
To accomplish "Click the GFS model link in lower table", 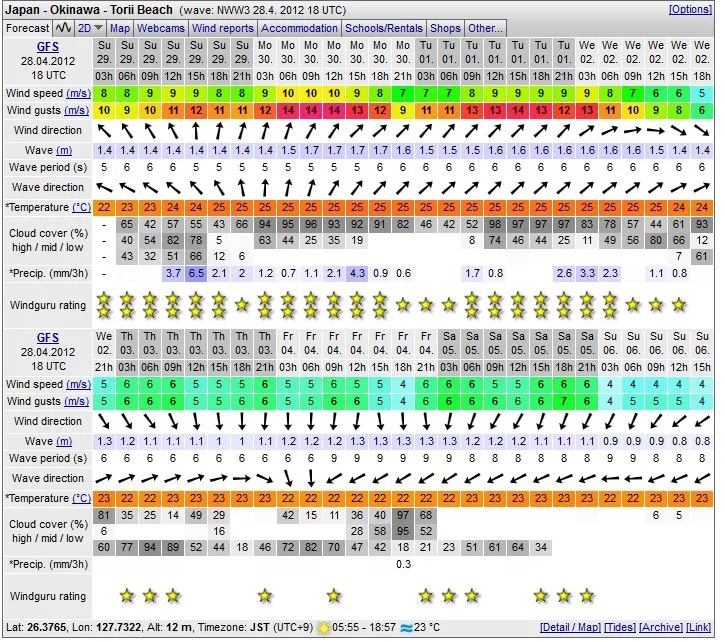I will (48, 338).
